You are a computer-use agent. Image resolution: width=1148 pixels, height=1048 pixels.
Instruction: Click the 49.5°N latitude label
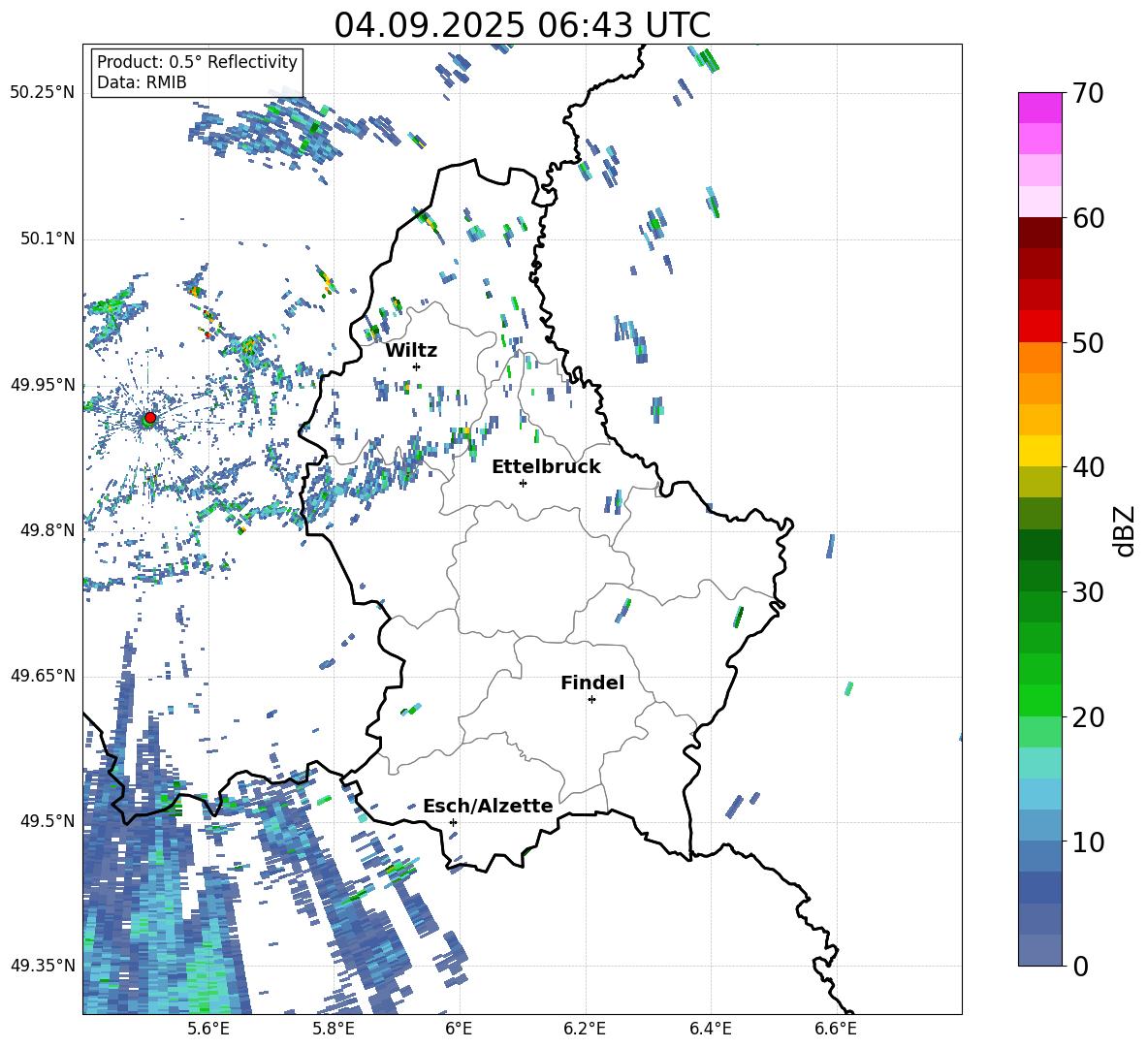click(47, 821)
